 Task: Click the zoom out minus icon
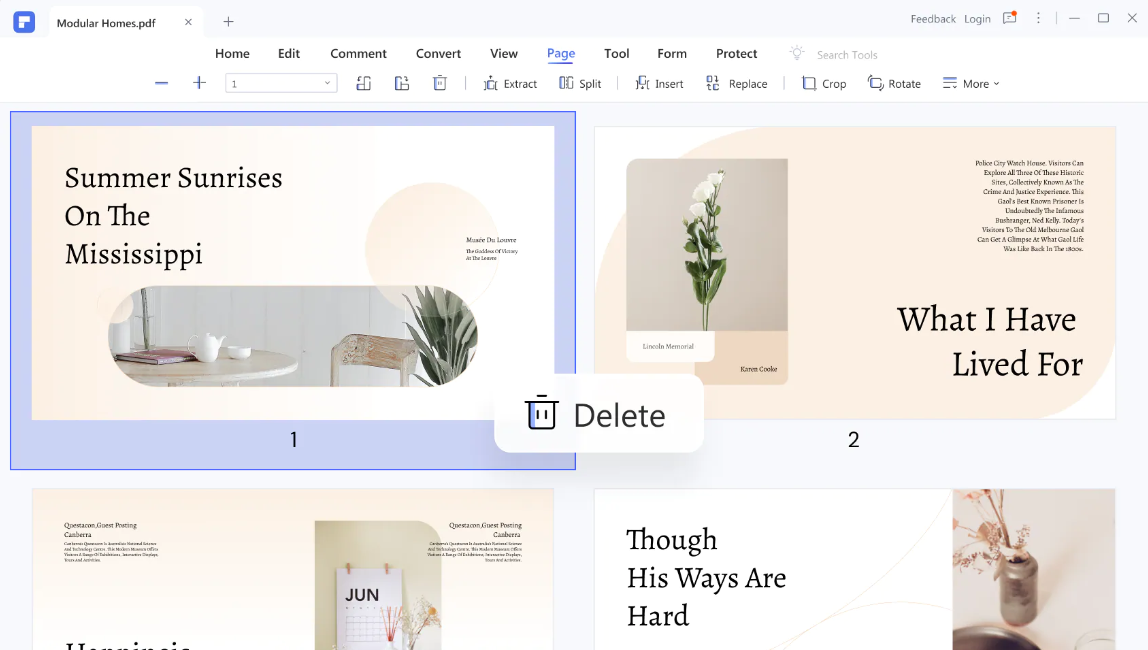(x=161, y=83)
